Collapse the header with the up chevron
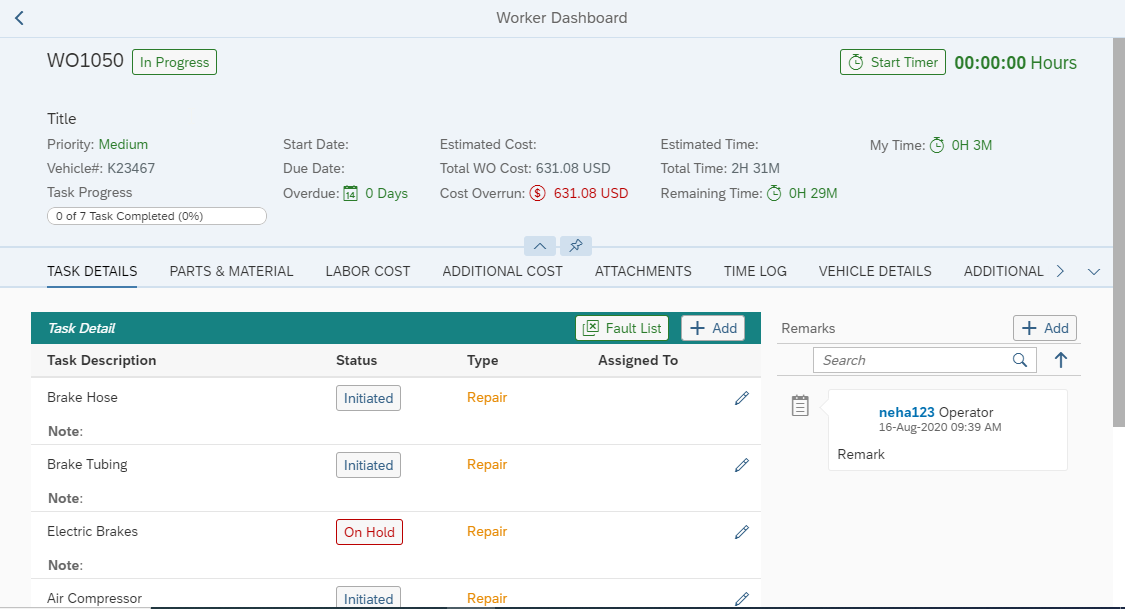 [x=540, y=246]
